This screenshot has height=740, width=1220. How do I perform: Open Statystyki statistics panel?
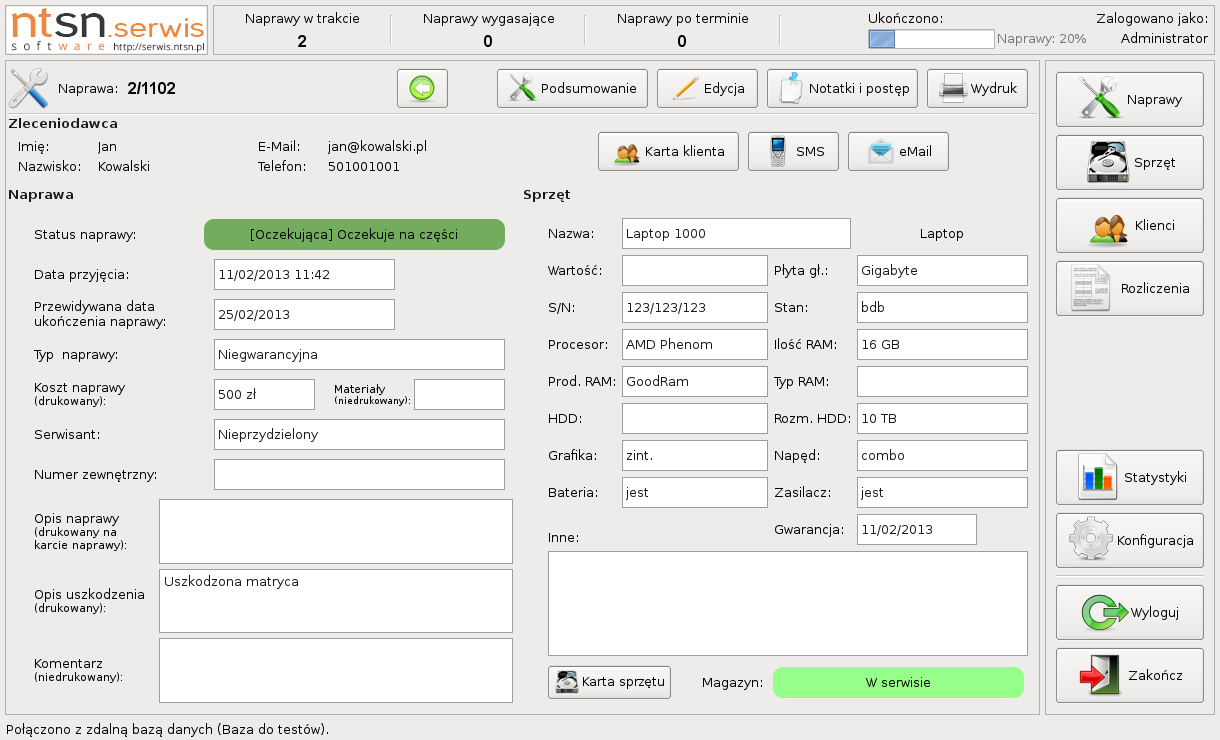1130,477
